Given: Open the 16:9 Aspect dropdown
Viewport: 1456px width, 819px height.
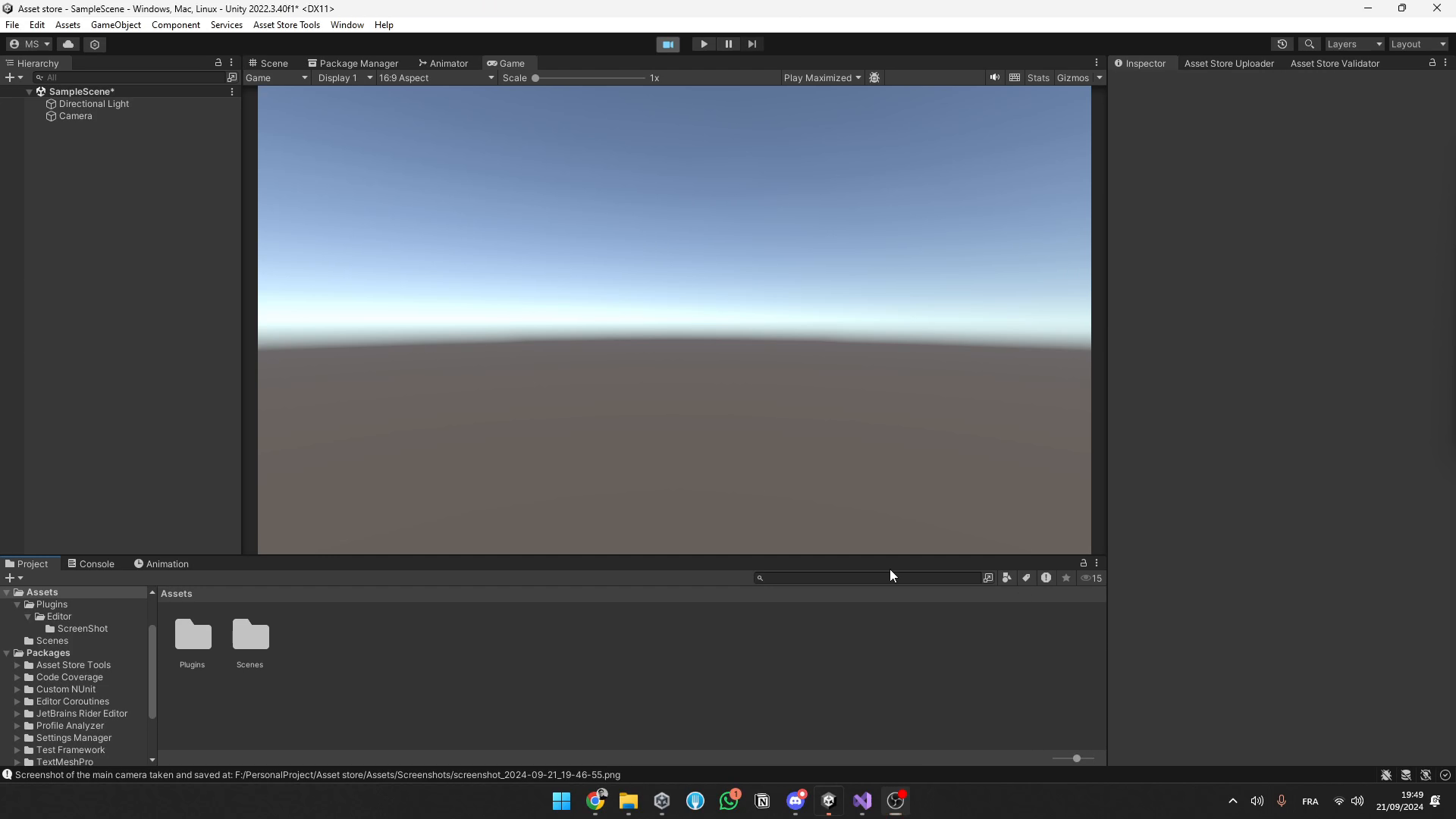Looking at the screenshot, I should pyautogui.click(x=436, y=77).
